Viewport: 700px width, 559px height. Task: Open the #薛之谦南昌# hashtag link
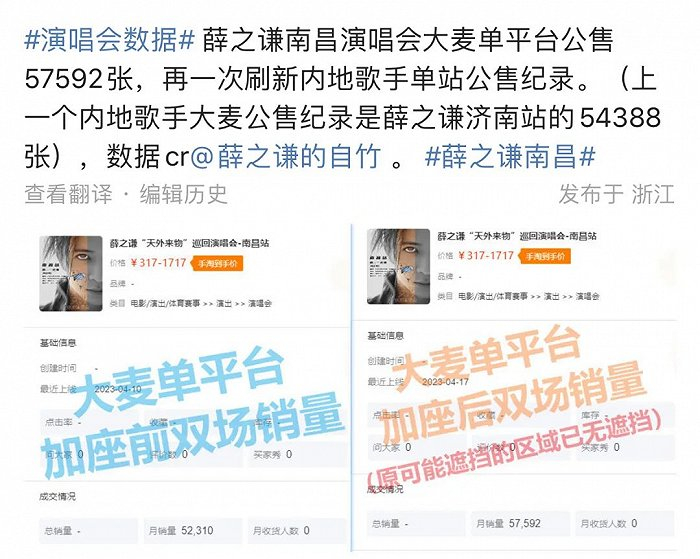510,156
